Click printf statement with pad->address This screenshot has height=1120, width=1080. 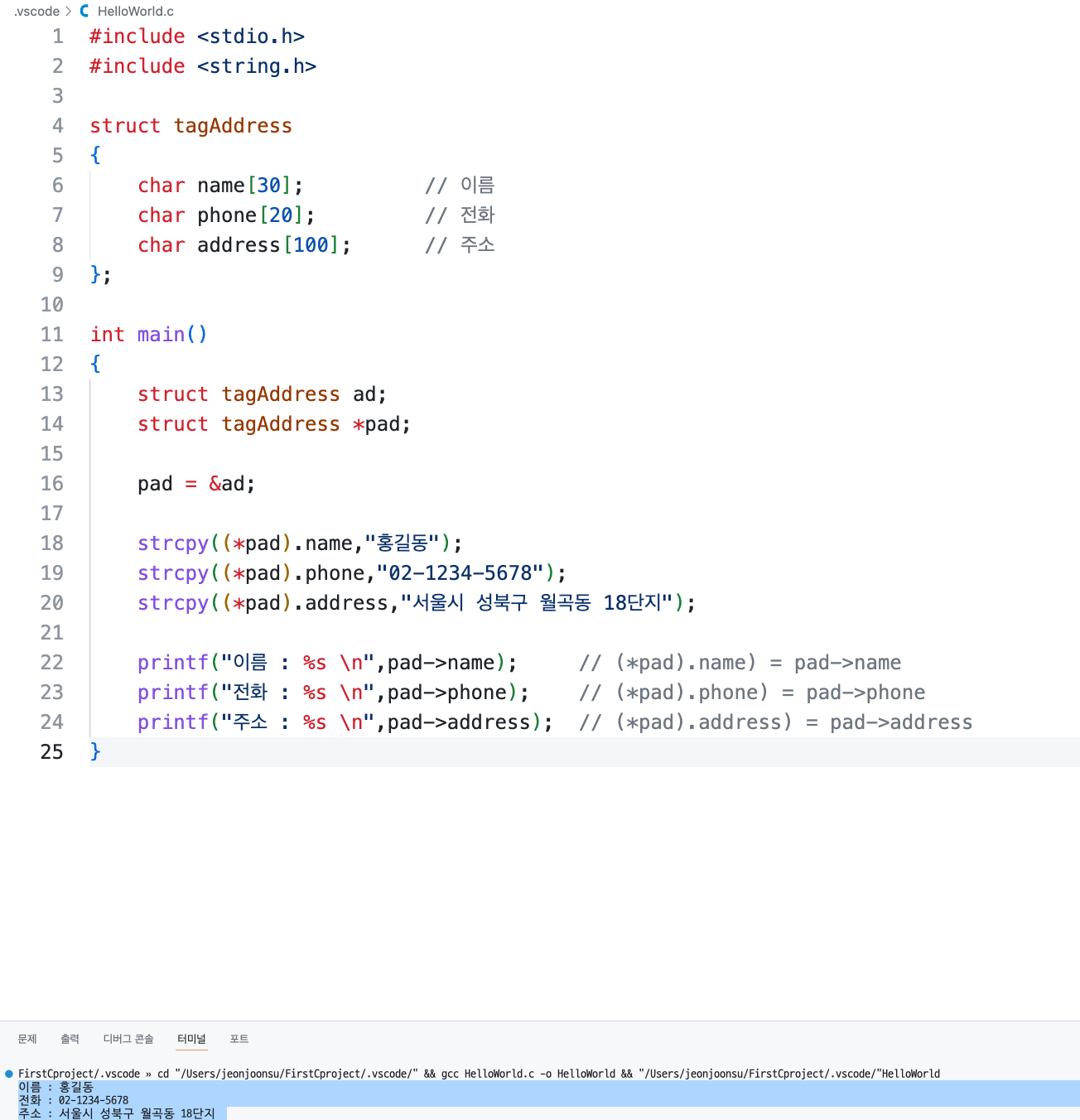tap(345, 722)
